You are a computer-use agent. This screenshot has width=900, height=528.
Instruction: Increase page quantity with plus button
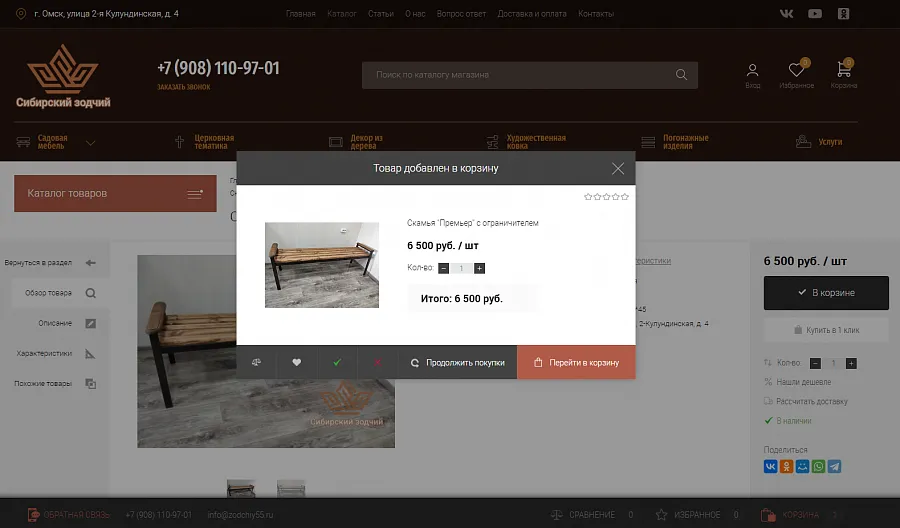pyautogui.click(x=851, y=363)
